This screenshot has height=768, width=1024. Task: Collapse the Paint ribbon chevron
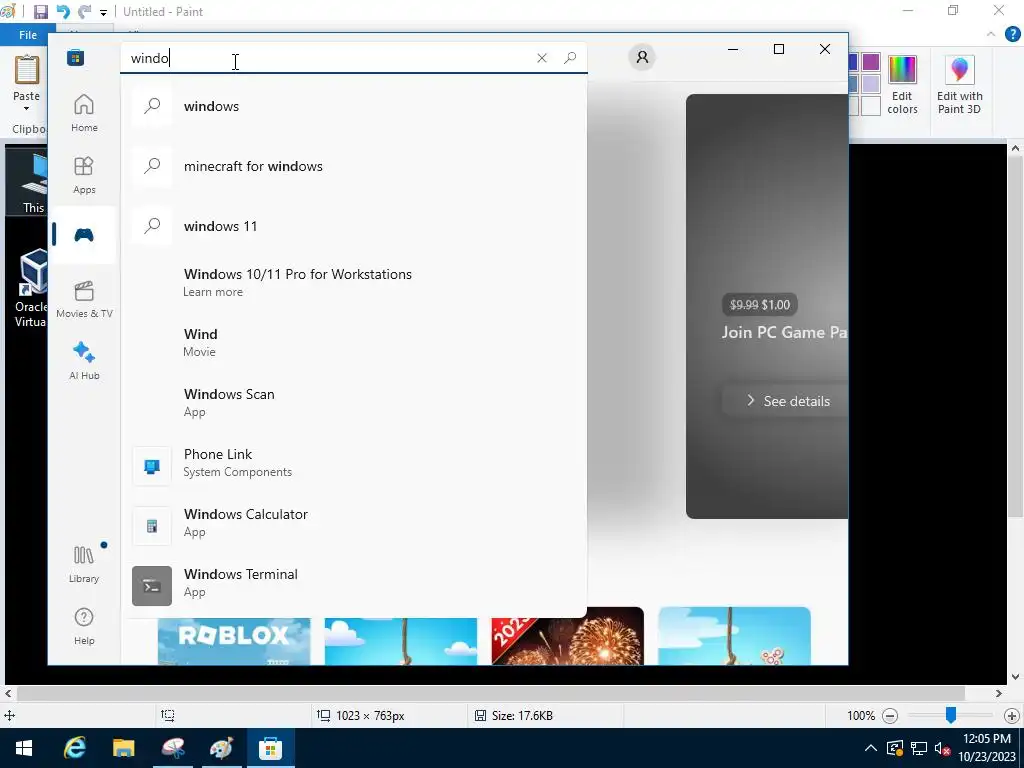[x=991, y=34]
